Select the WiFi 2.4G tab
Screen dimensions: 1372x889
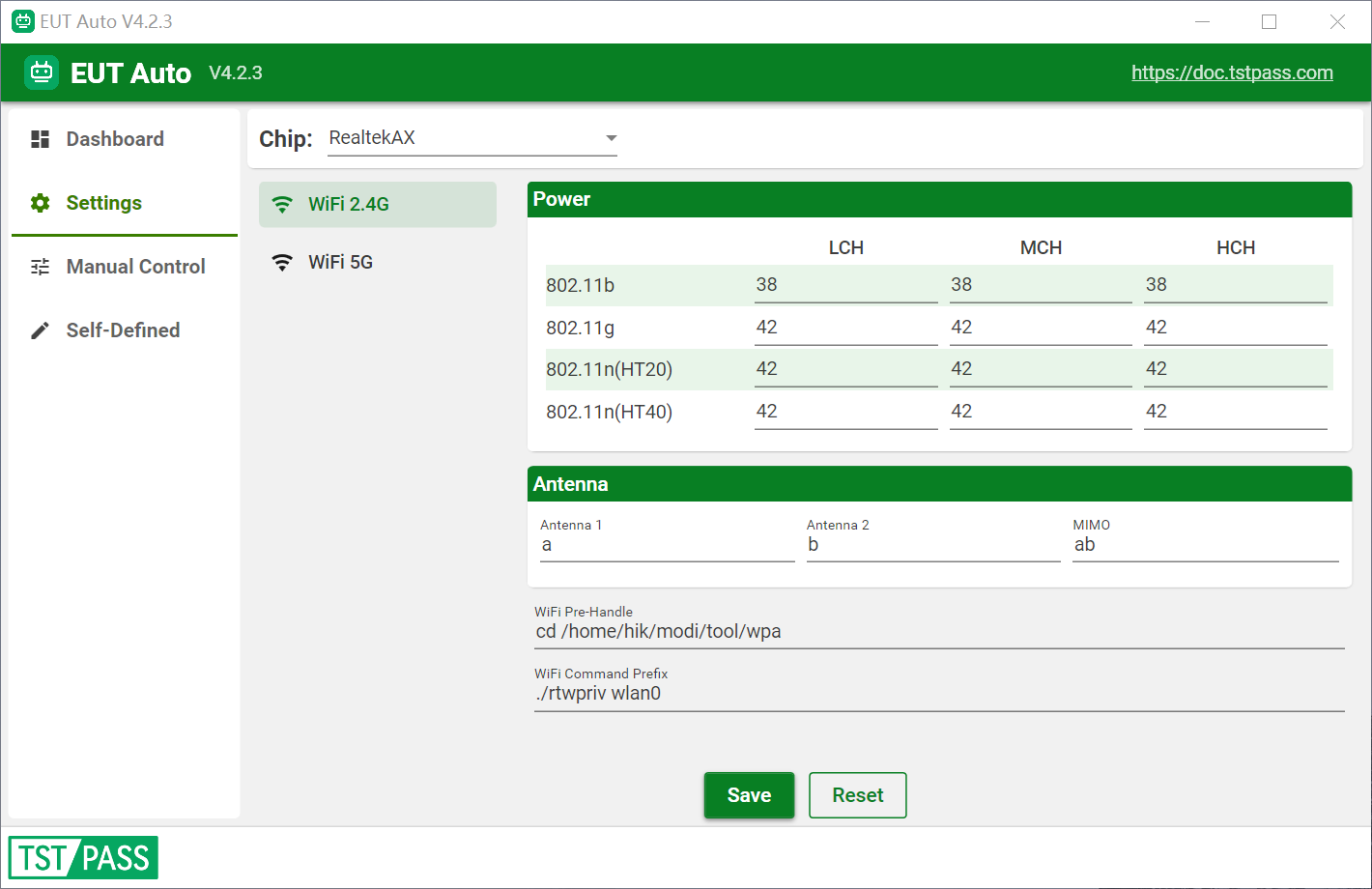[378, 204]
